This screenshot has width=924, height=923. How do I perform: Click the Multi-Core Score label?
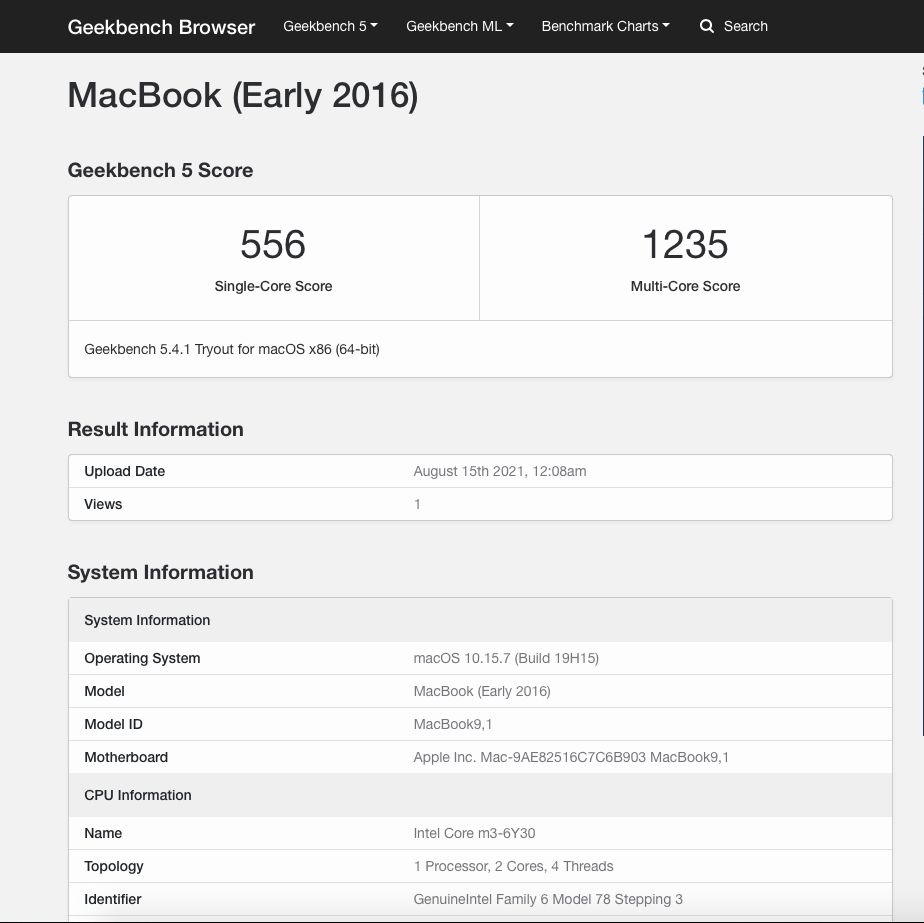pos(685,286)
